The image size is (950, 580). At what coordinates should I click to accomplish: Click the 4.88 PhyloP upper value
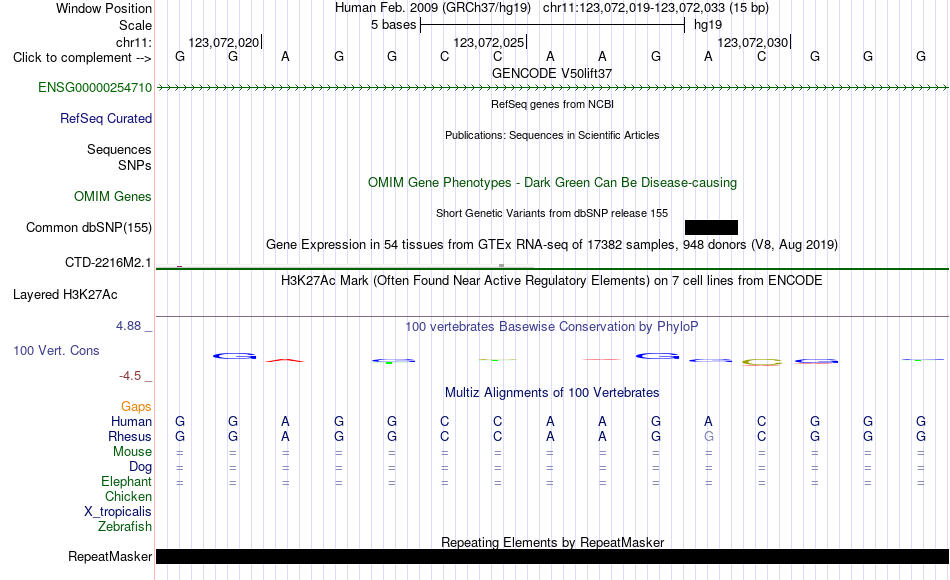pyautogui.click(x=128, y=326)
